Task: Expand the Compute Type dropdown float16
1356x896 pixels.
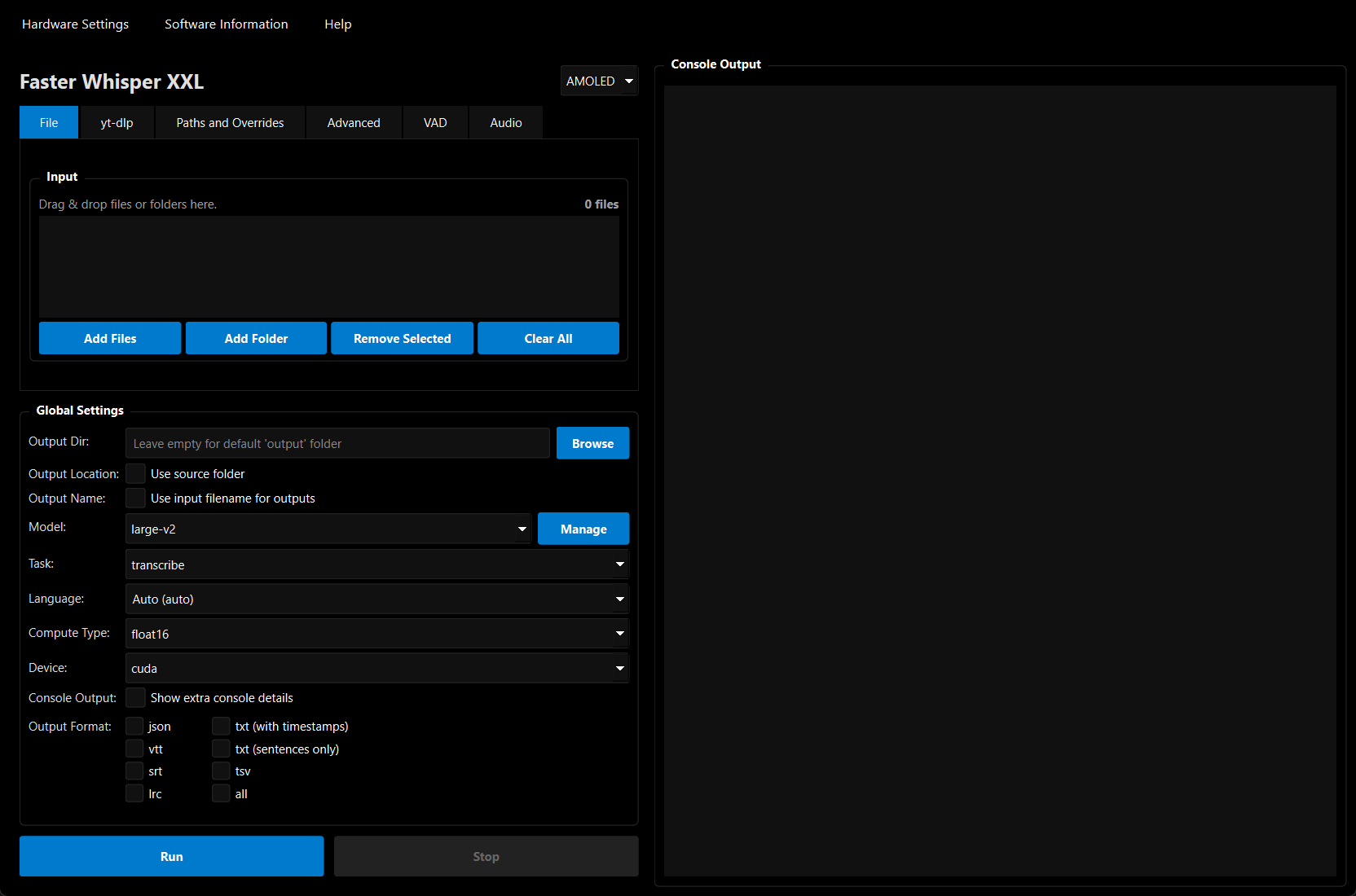Action: point(377,634)
